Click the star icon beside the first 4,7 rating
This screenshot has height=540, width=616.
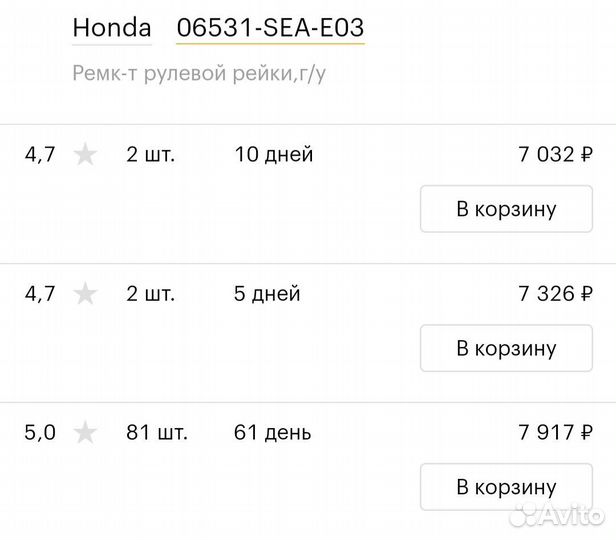85,154
